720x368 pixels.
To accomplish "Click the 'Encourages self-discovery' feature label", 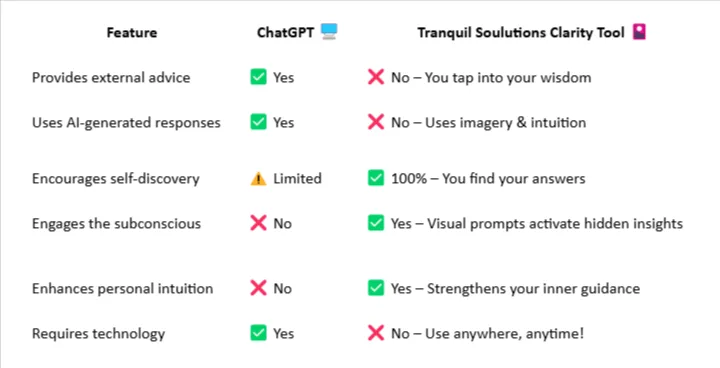I will coord(116,179).
